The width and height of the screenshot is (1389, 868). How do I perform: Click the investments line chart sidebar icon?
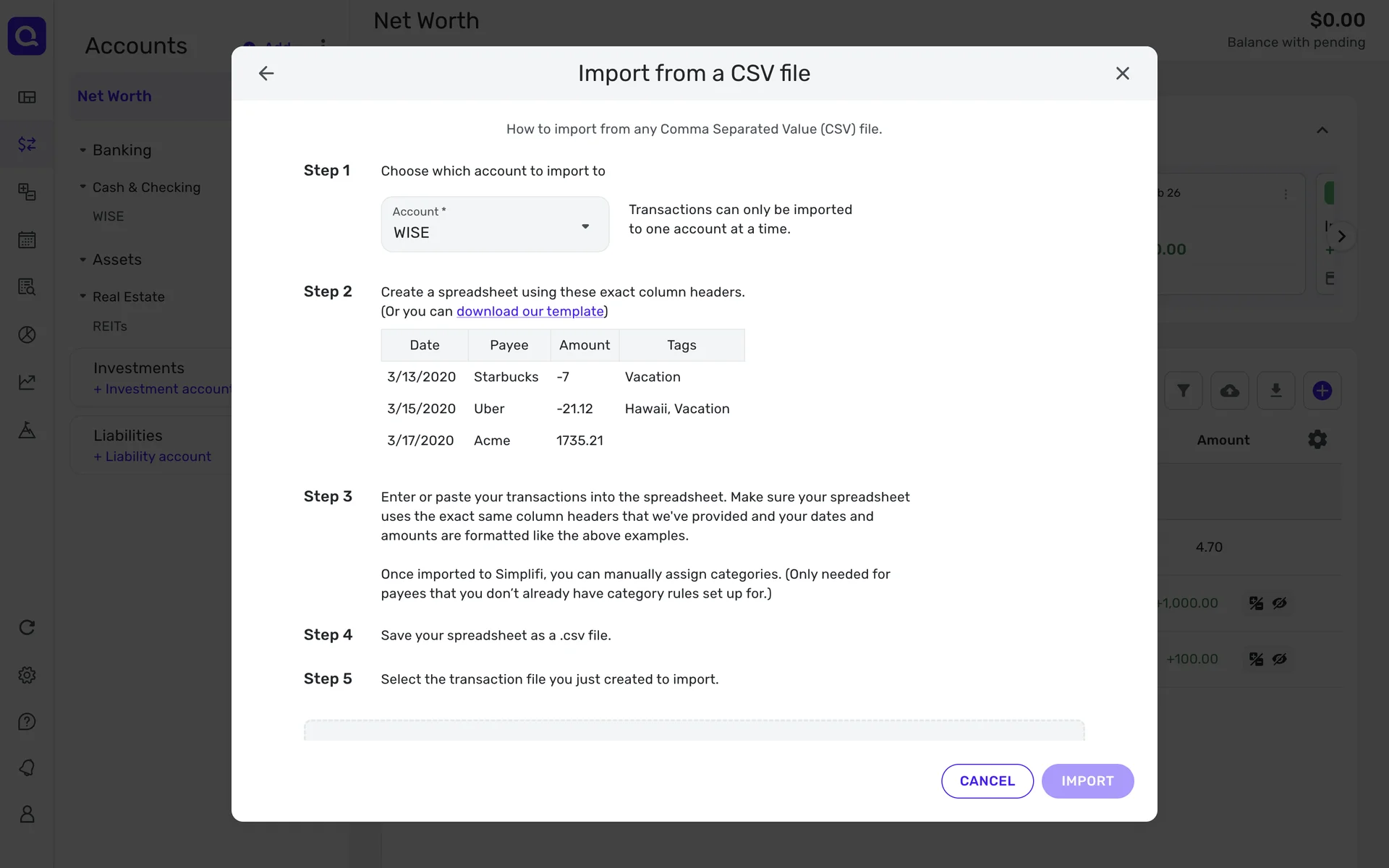[27, 382]
